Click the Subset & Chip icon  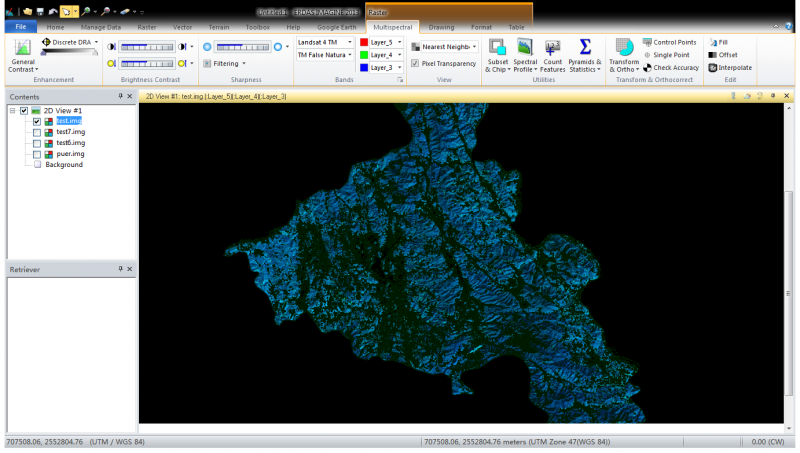497,48
